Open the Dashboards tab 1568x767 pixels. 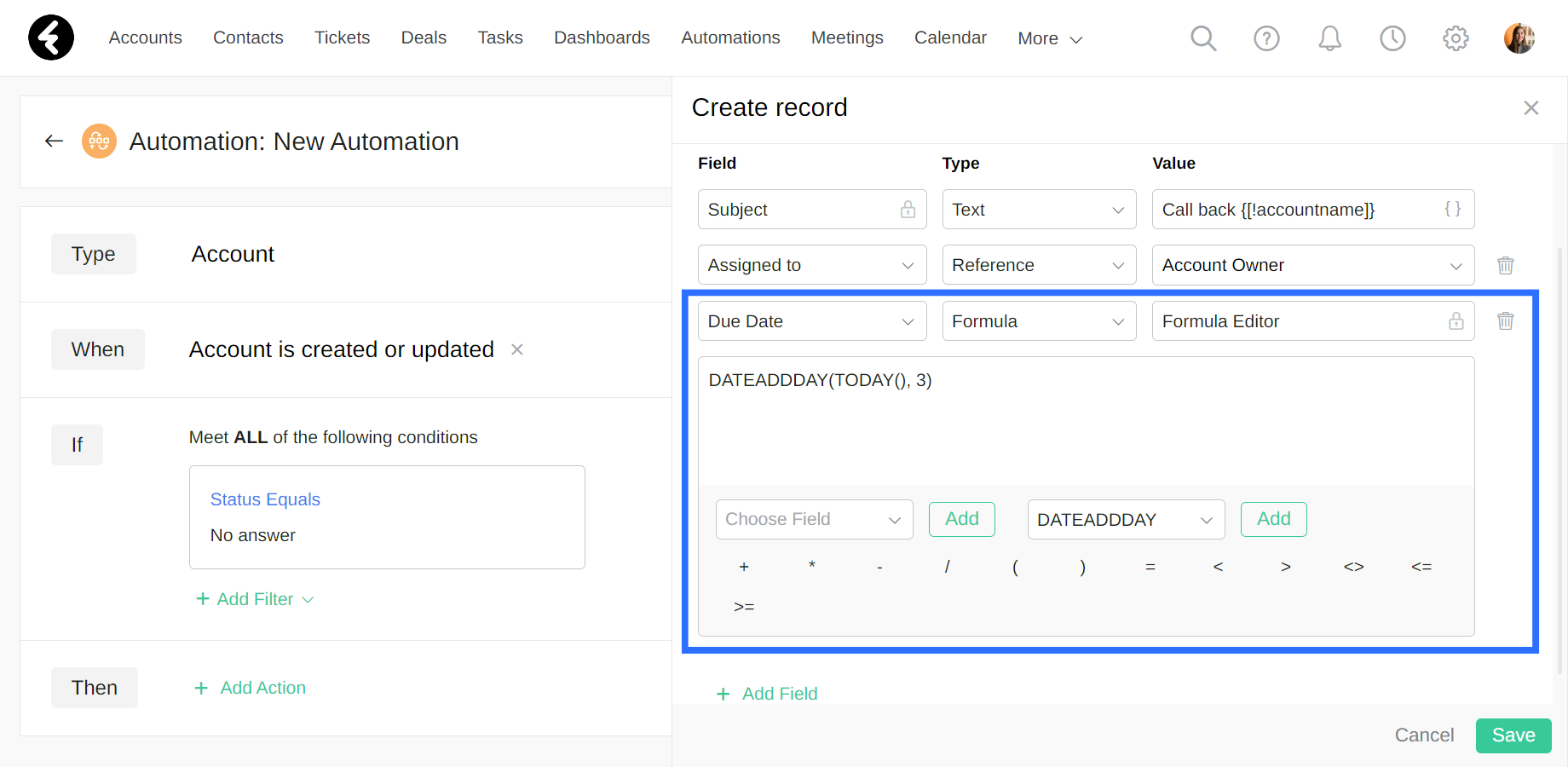(x=602, y=37)
